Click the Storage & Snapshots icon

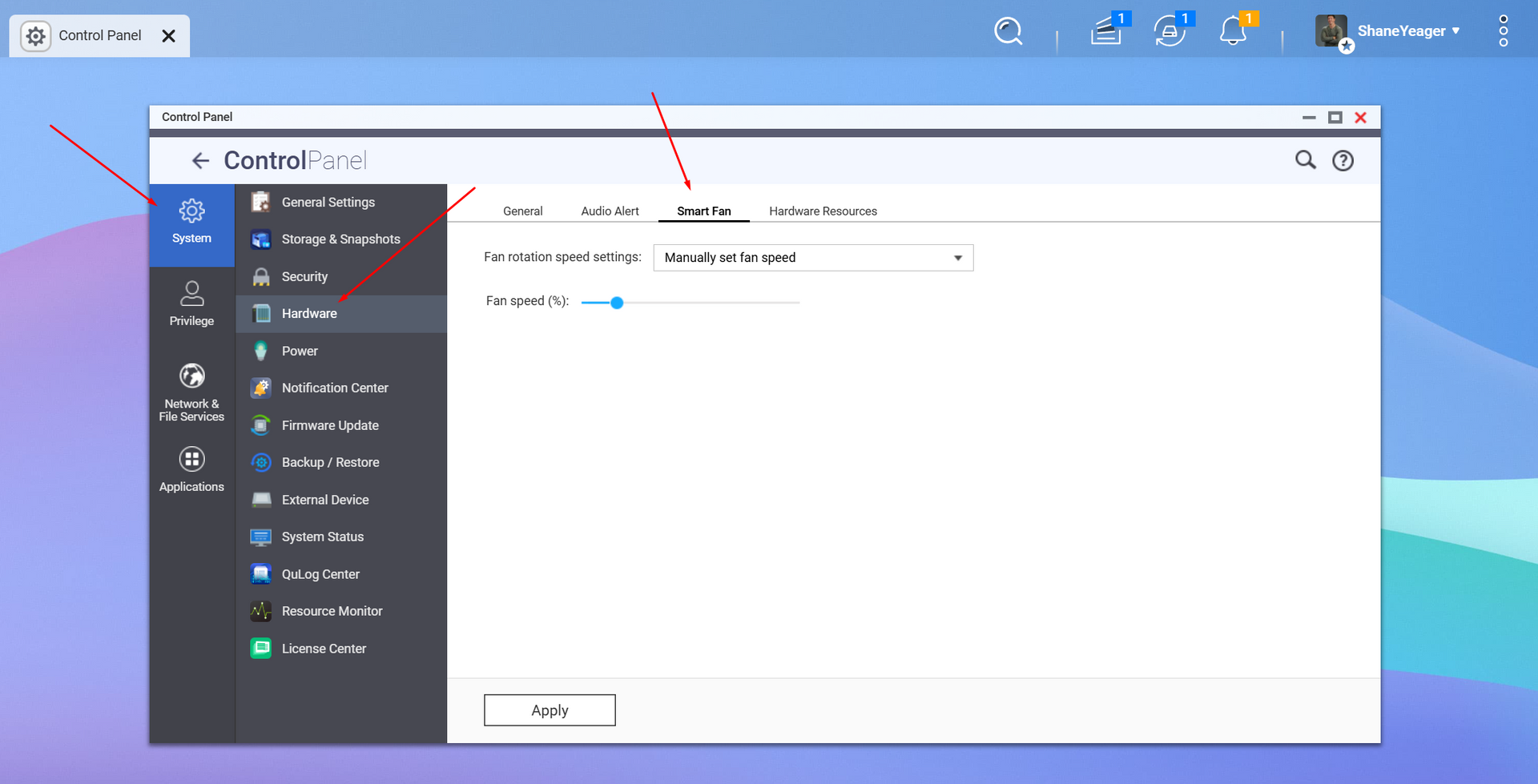pos(260,239)
